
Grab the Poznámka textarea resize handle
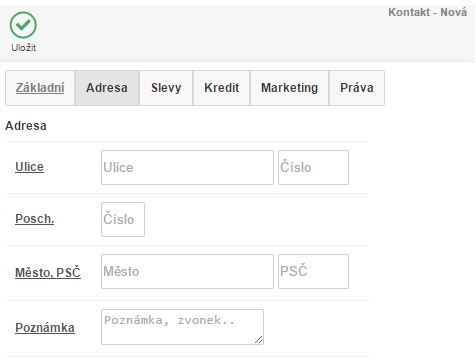259,340
